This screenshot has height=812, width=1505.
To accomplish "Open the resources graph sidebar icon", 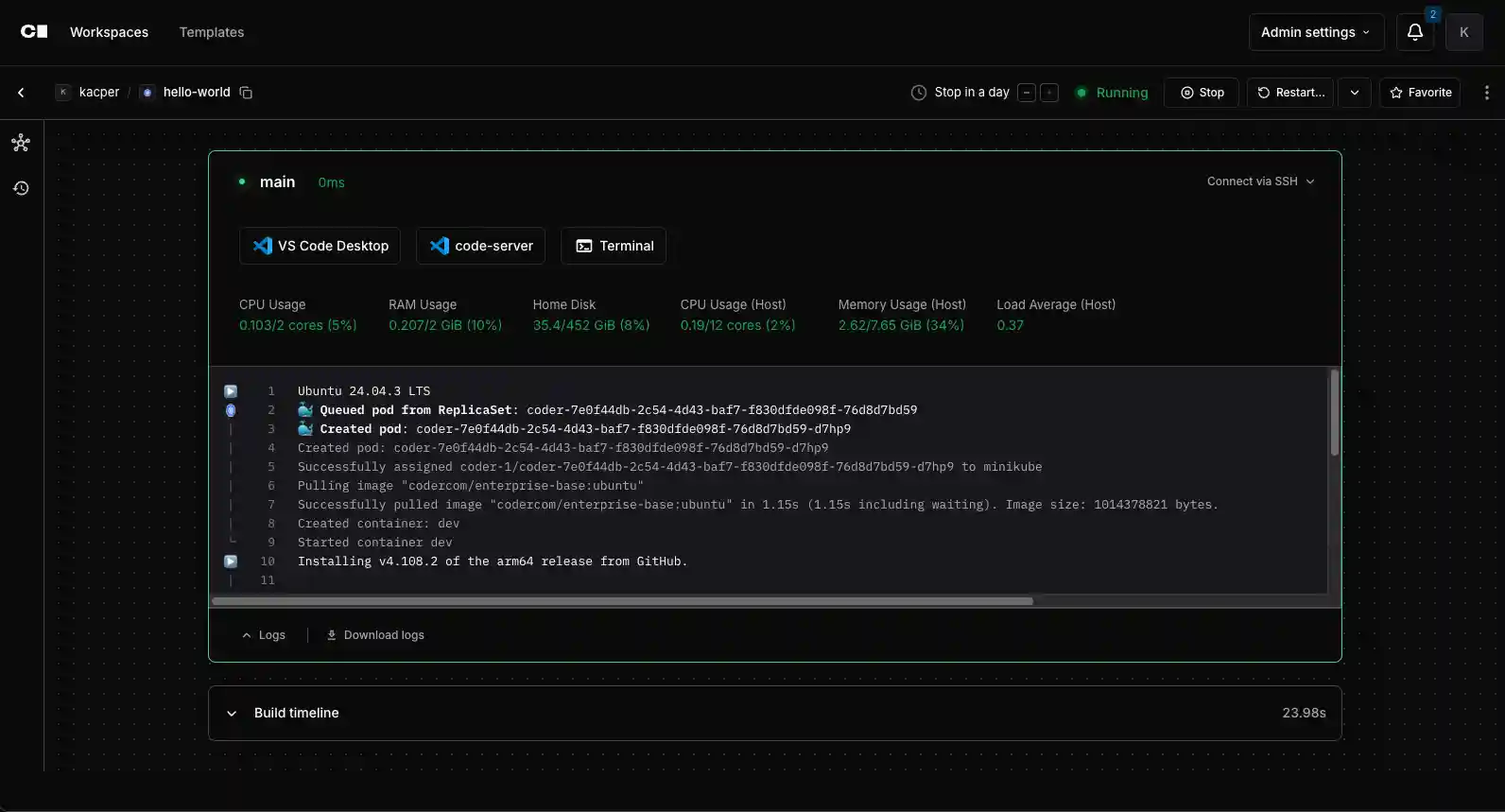I will (21, 143).
